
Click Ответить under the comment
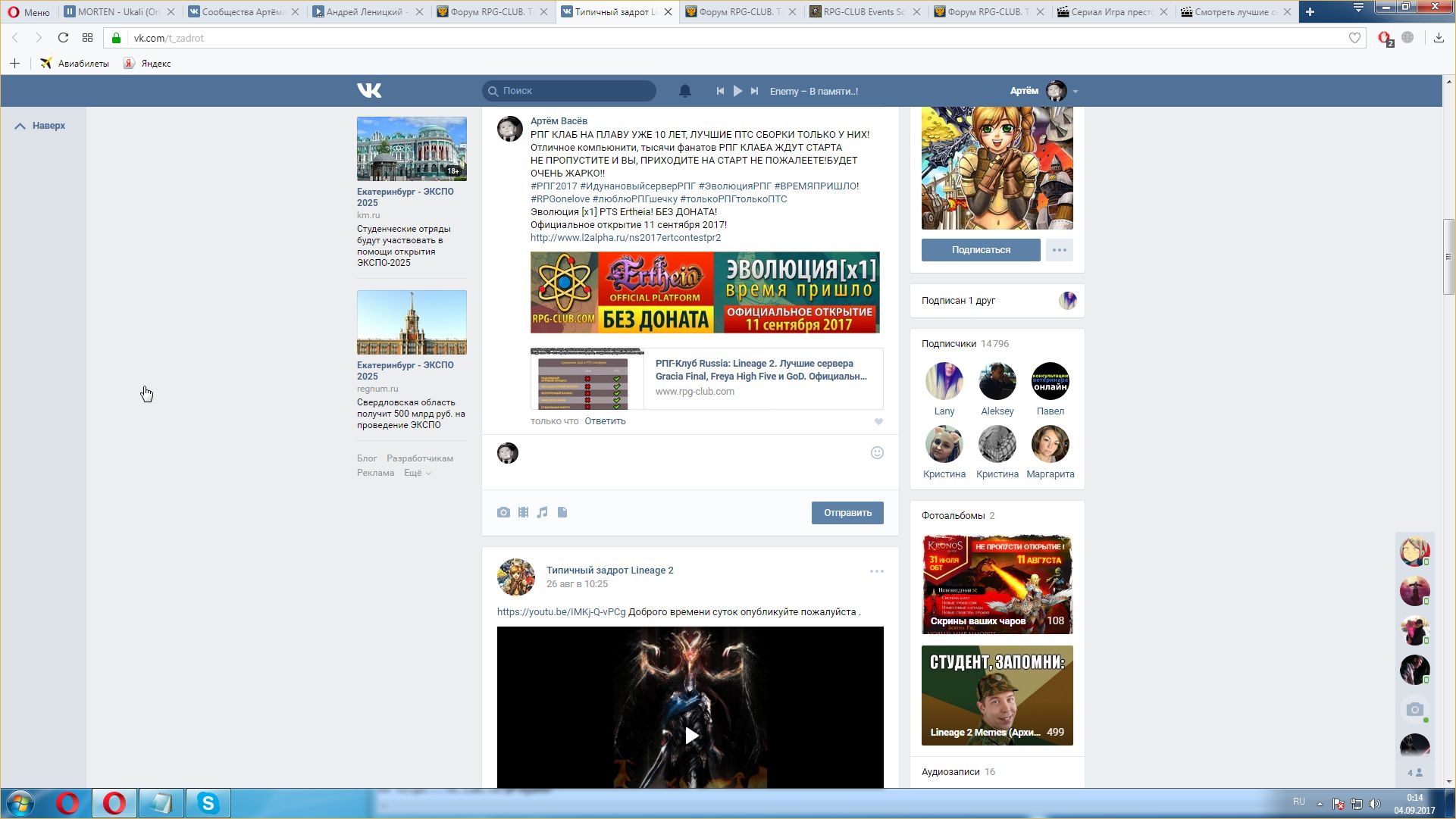click(x=605, y=421)
